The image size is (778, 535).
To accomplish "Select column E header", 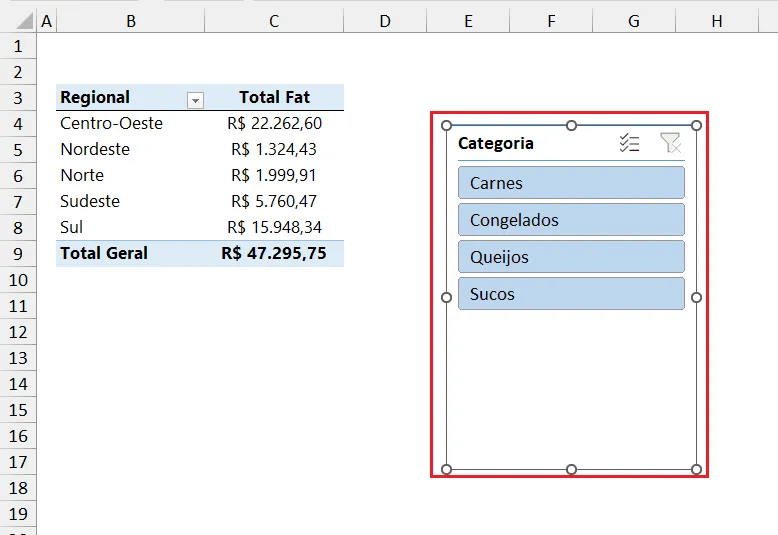I will [468, 21].
